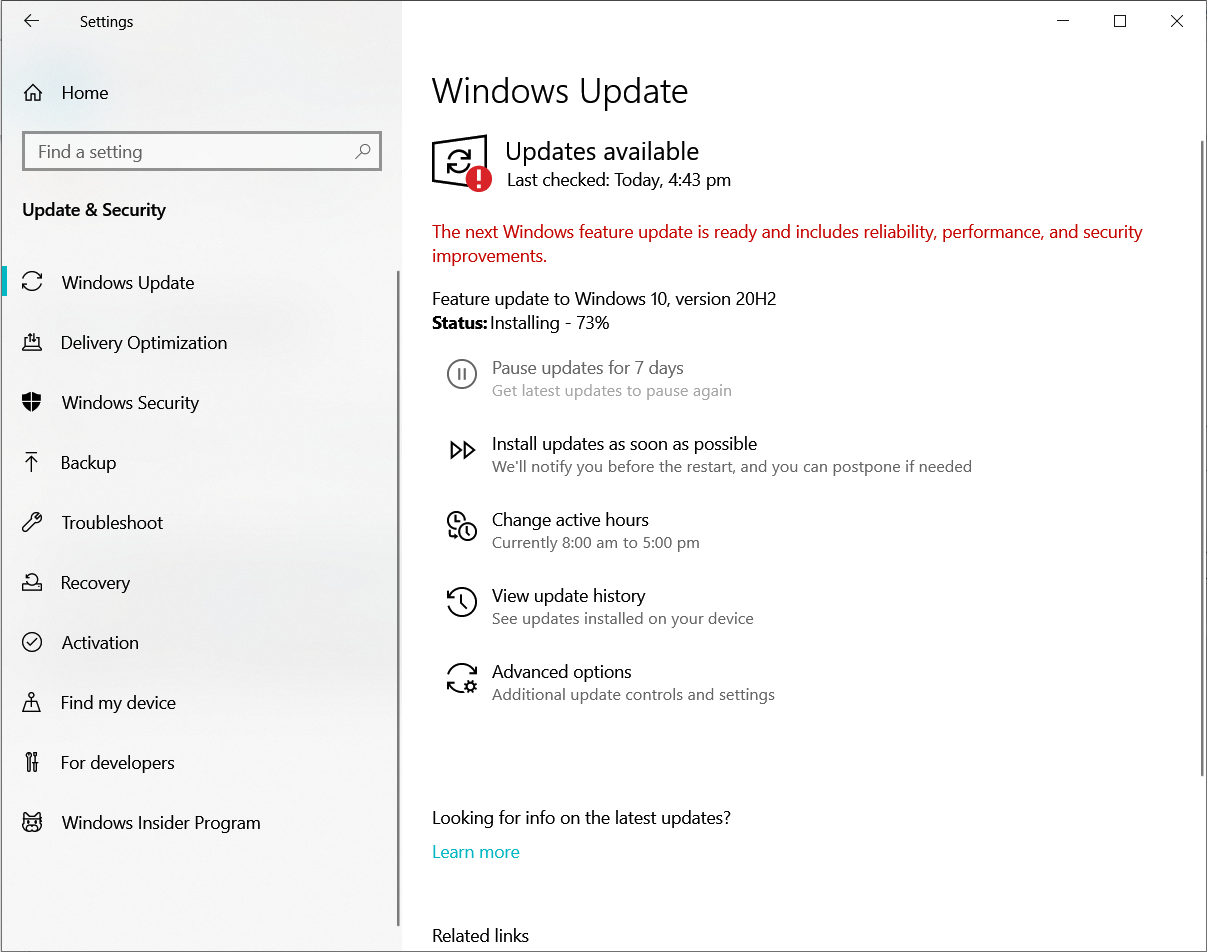Screen dimensions: 1207x952
Task: View update history
Action: 569,596
